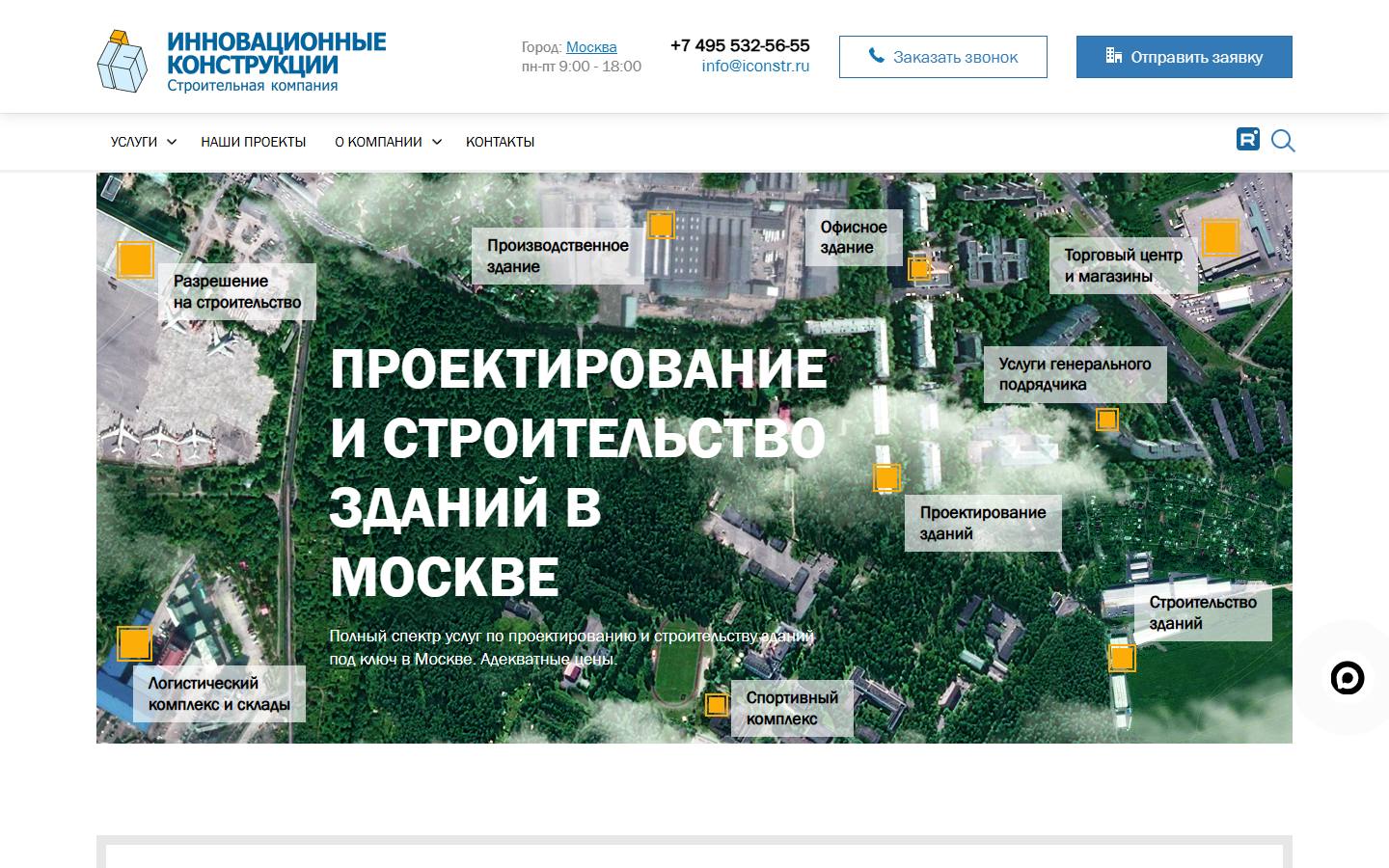Click the orange marker for Спортивный комплекс
Screen dimensions: 1389x868
(717, 705)
